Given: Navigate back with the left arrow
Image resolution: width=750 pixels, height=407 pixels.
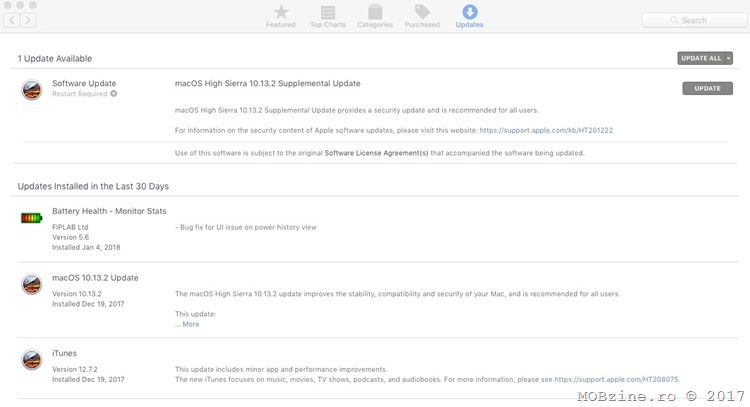Looking at the screenshot, I should coord(14,20).
